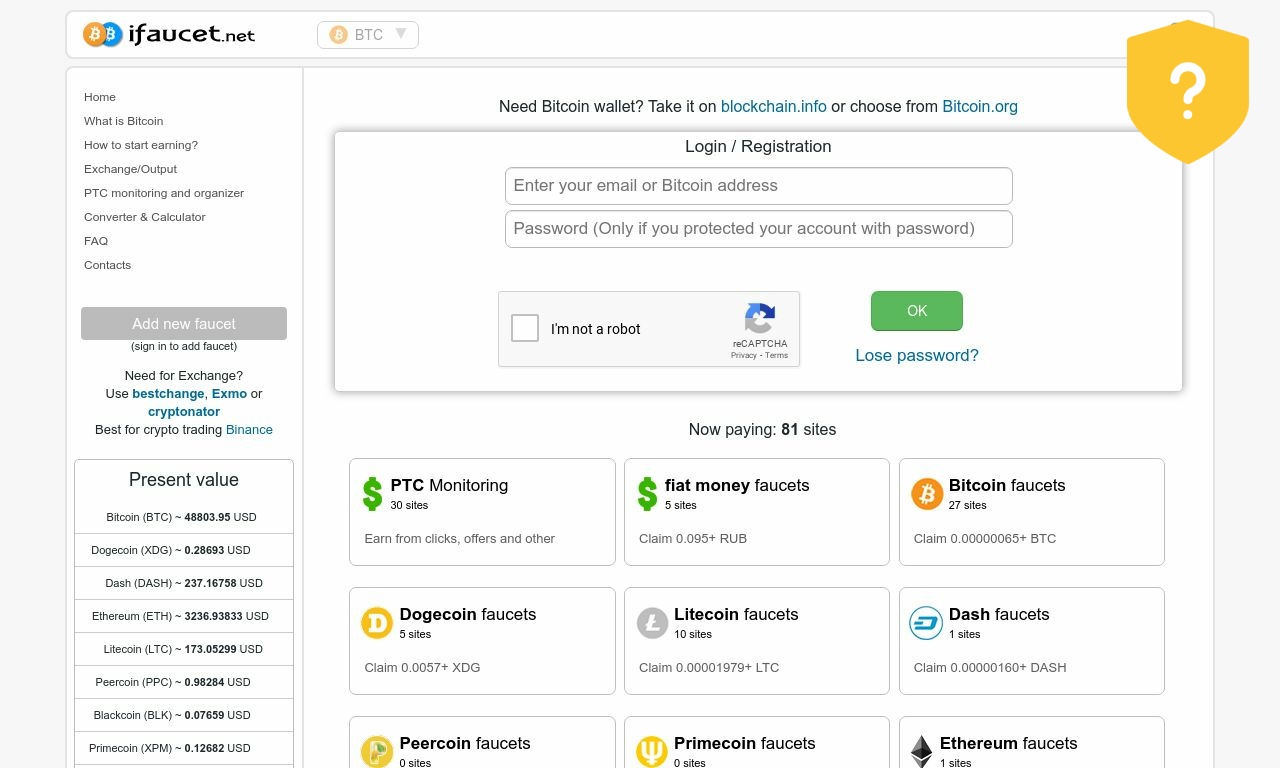
Task: Open the PTC Monitoring title
Action: (x=449, y=485)
